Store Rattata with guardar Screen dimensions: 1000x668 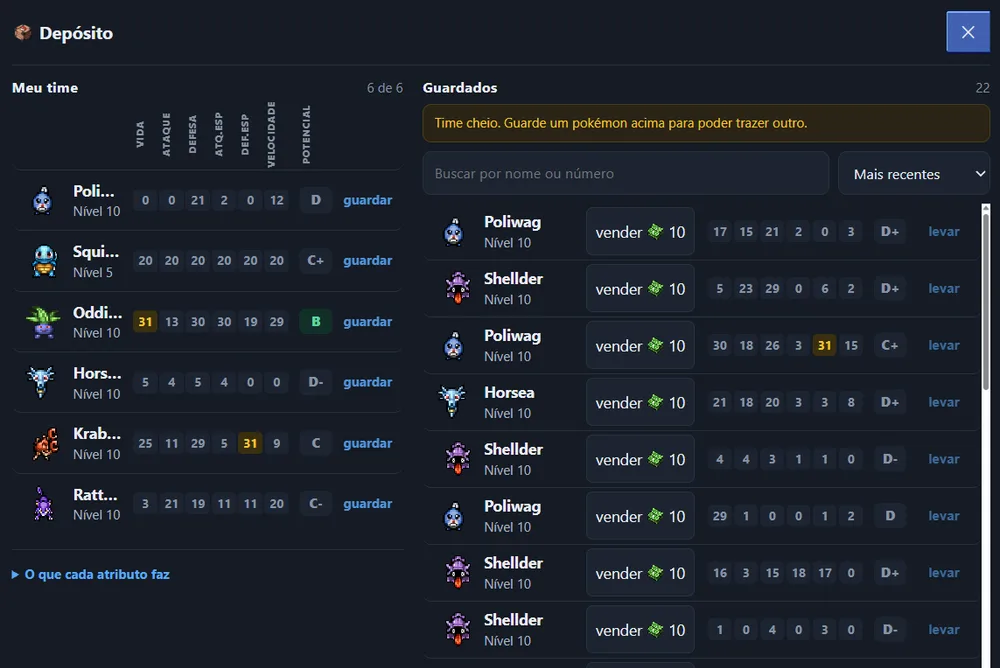click(367, 503)
